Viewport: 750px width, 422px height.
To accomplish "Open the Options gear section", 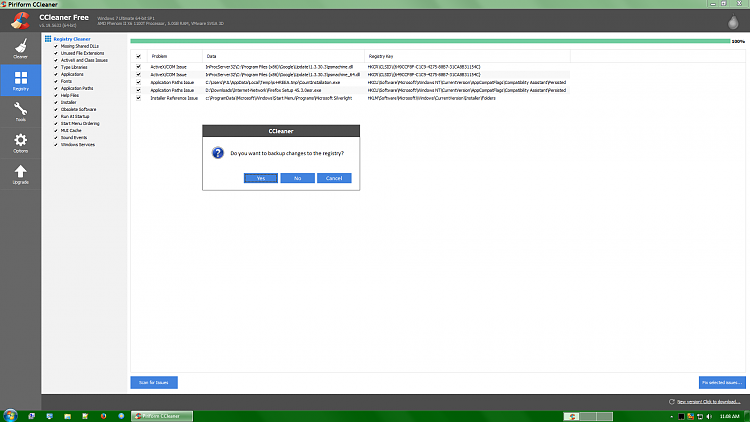I will click(x=21, y=143).
